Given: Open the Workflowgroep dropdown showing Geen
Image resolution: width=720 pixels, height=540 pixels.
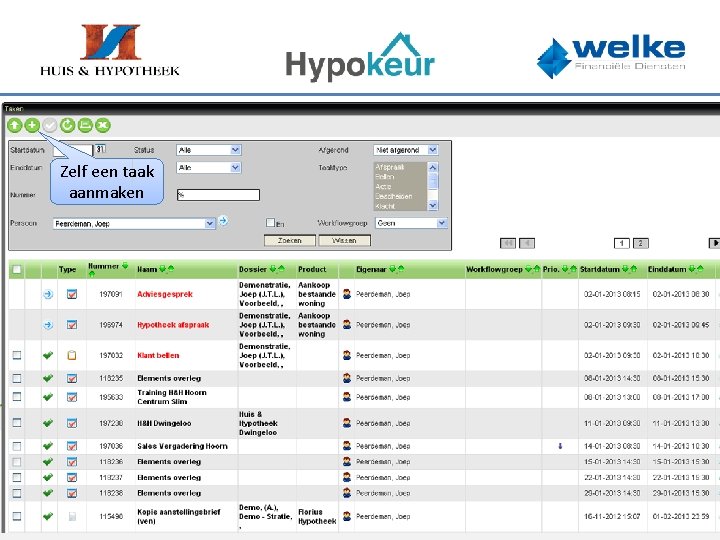Looking at the screenshot, I should tap(411, 223).
